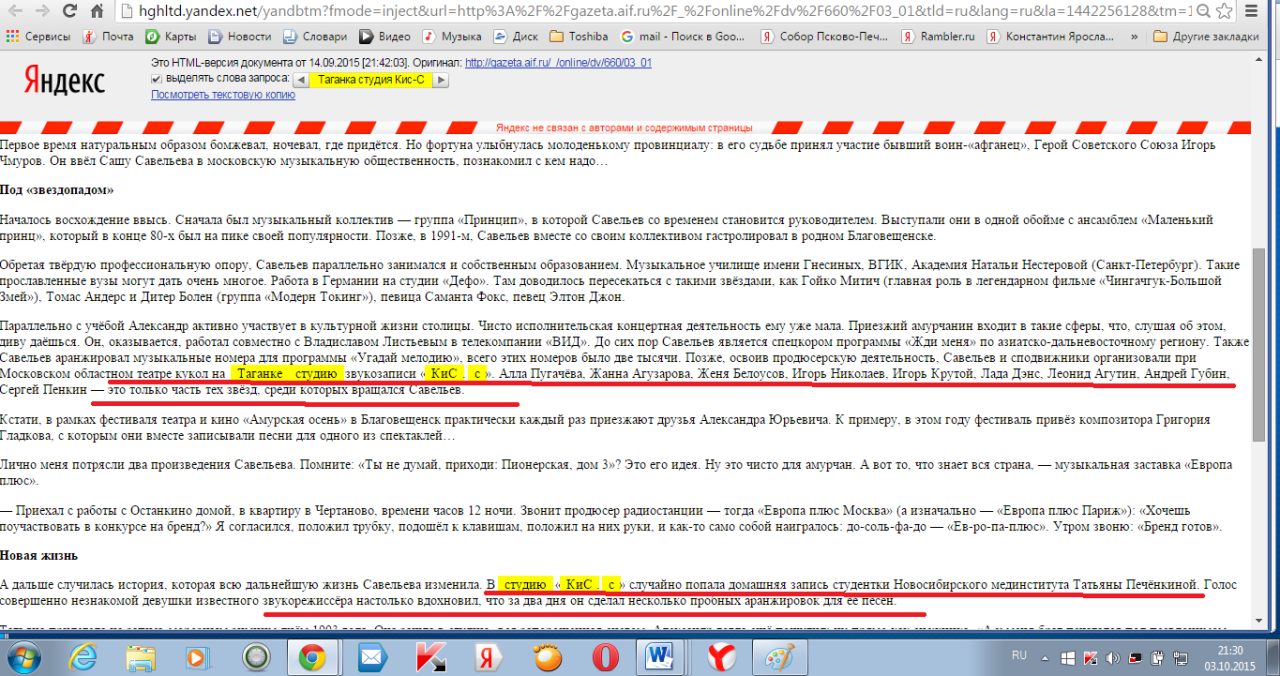Open the media player taskbar icon

pyautogui.click(x=198, y=657)
